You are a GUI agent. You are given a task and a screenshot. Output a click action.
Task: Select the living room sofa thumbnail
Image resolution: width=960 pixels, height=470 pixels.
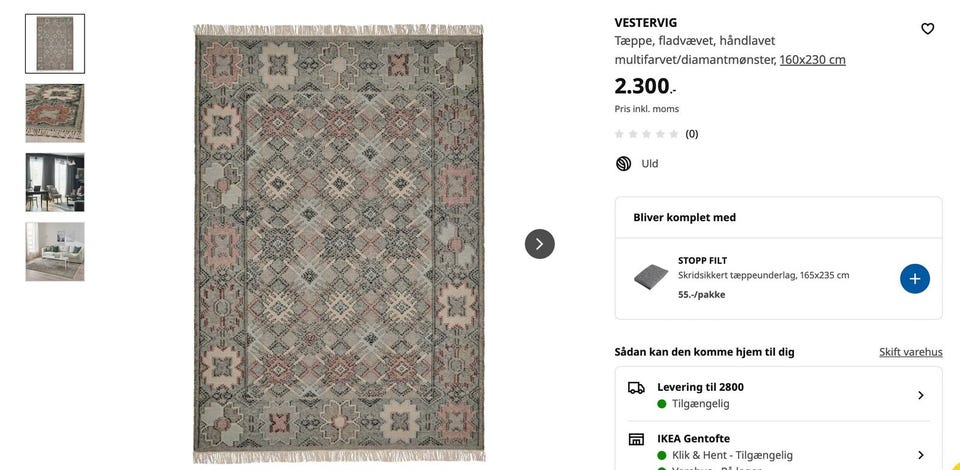coord(55,251)
